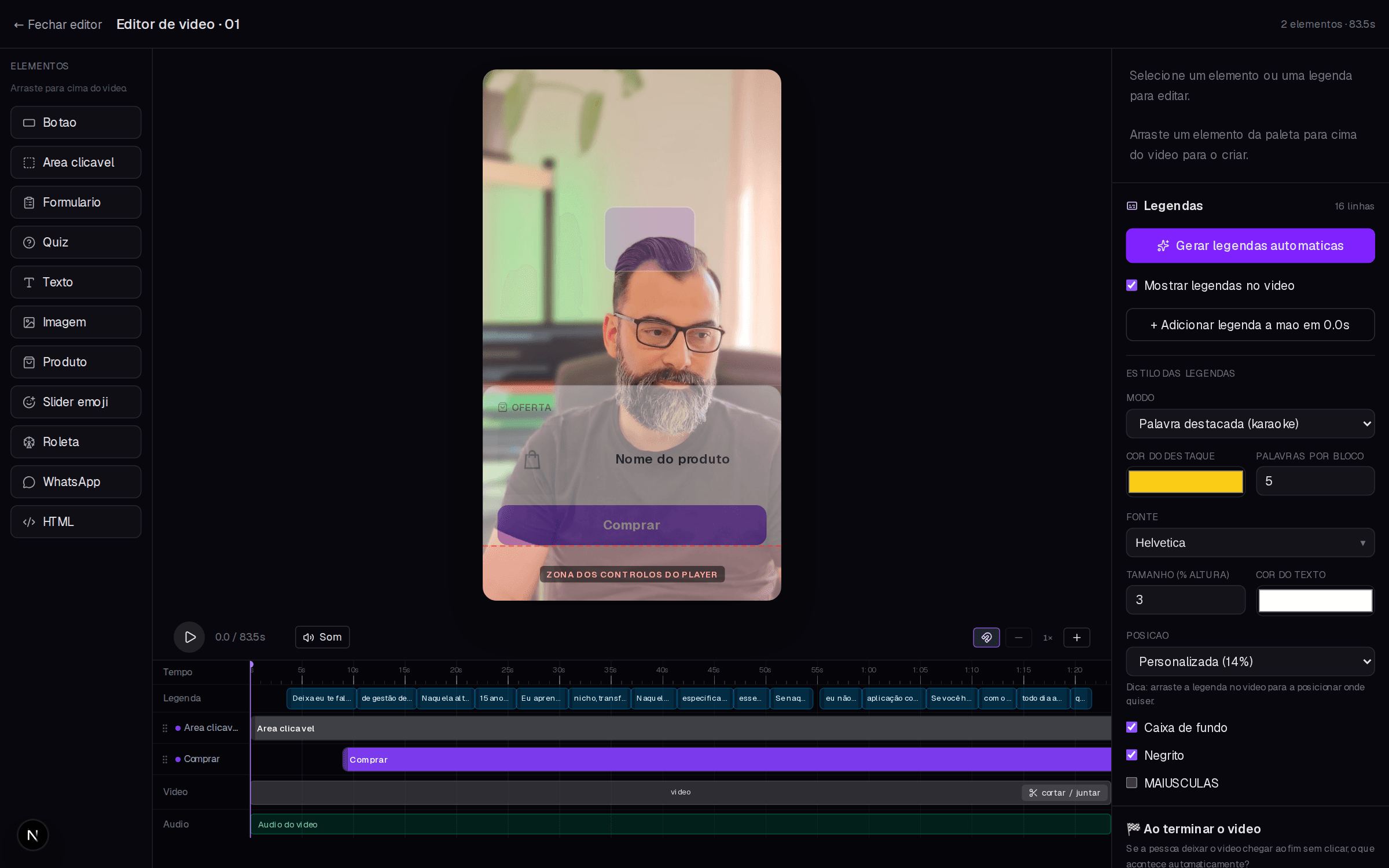Open the Modo dropdown Palavra destacada
The width and height of the screenshot is (1389, 868).
click(1250, 424)
